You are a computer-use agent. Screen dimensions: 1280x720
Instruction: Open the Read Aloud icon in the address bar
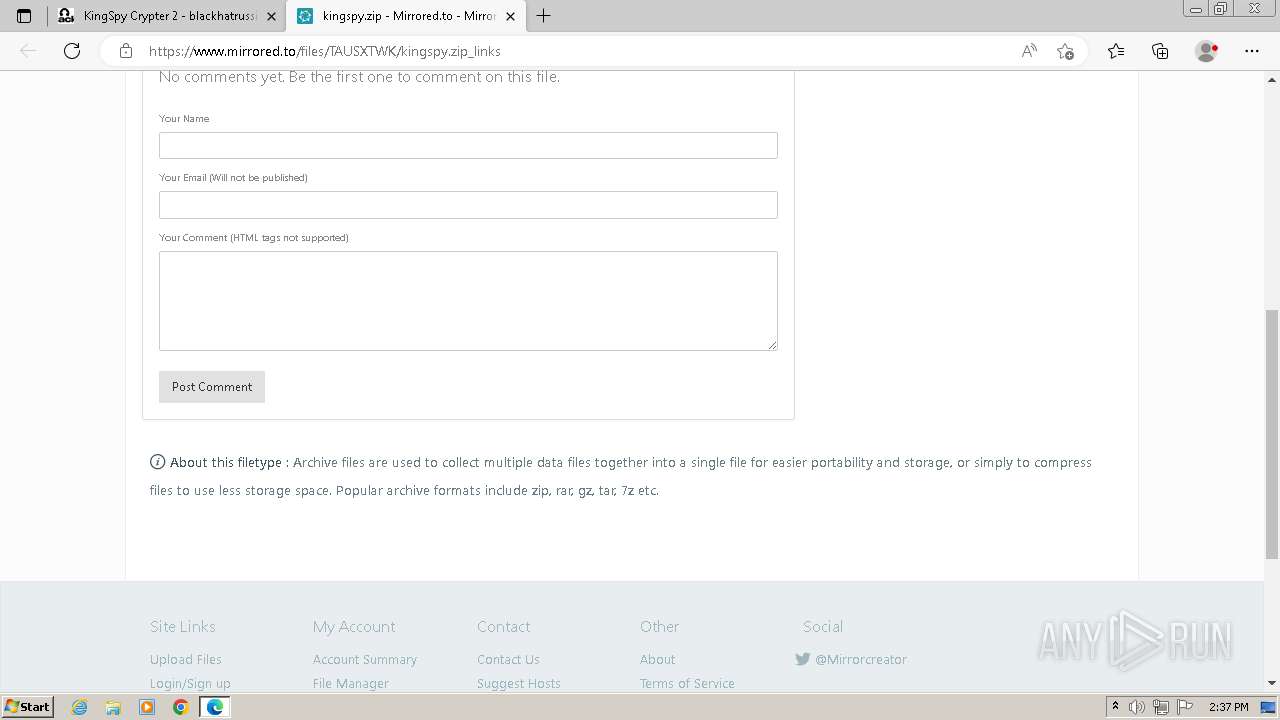[x=1029, y=51]
